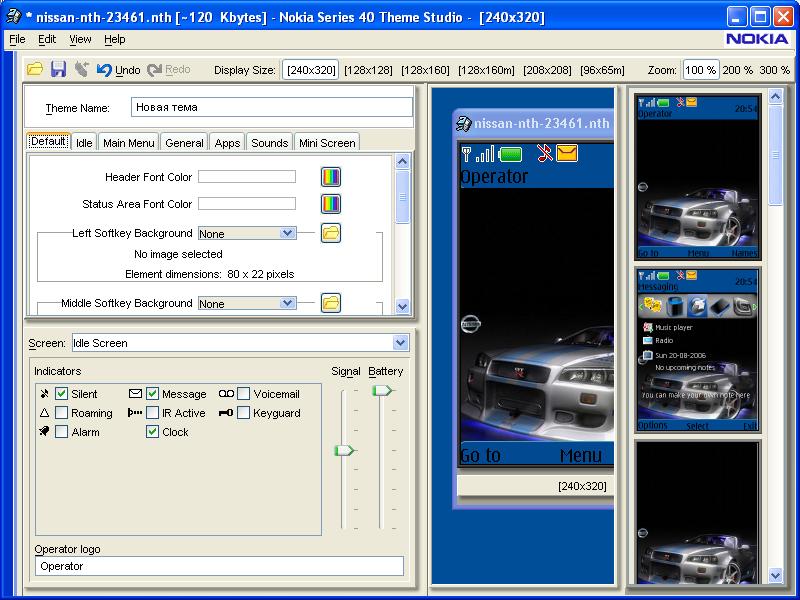The width and height of the screenshot is (800, 600).
Task: Click the Voicemail indicator icon
Action: tap(227, 393)
